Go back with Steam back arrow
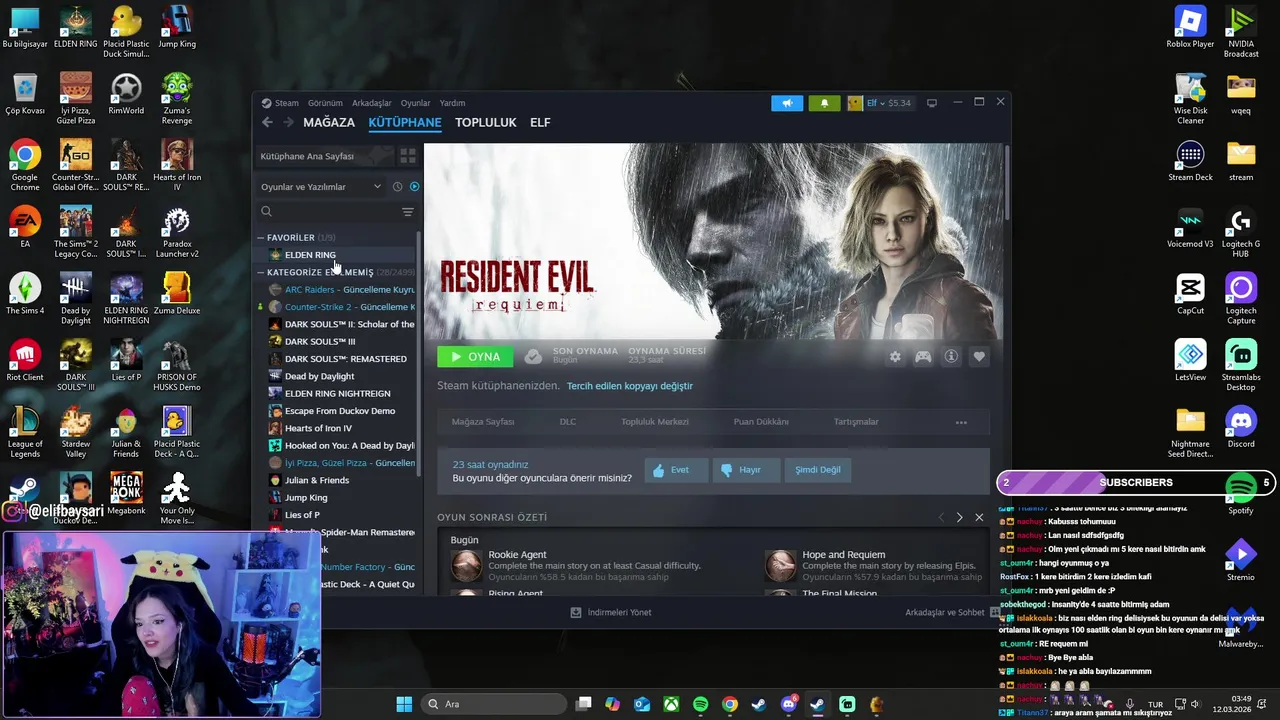Screen dimensions: 1280x720 267,122
